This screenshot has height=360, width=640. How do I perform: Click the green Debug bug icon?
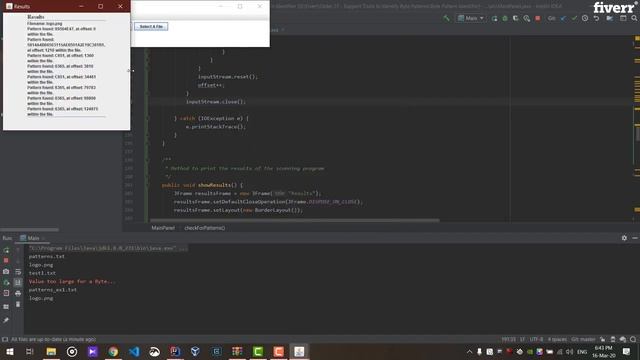505,18
